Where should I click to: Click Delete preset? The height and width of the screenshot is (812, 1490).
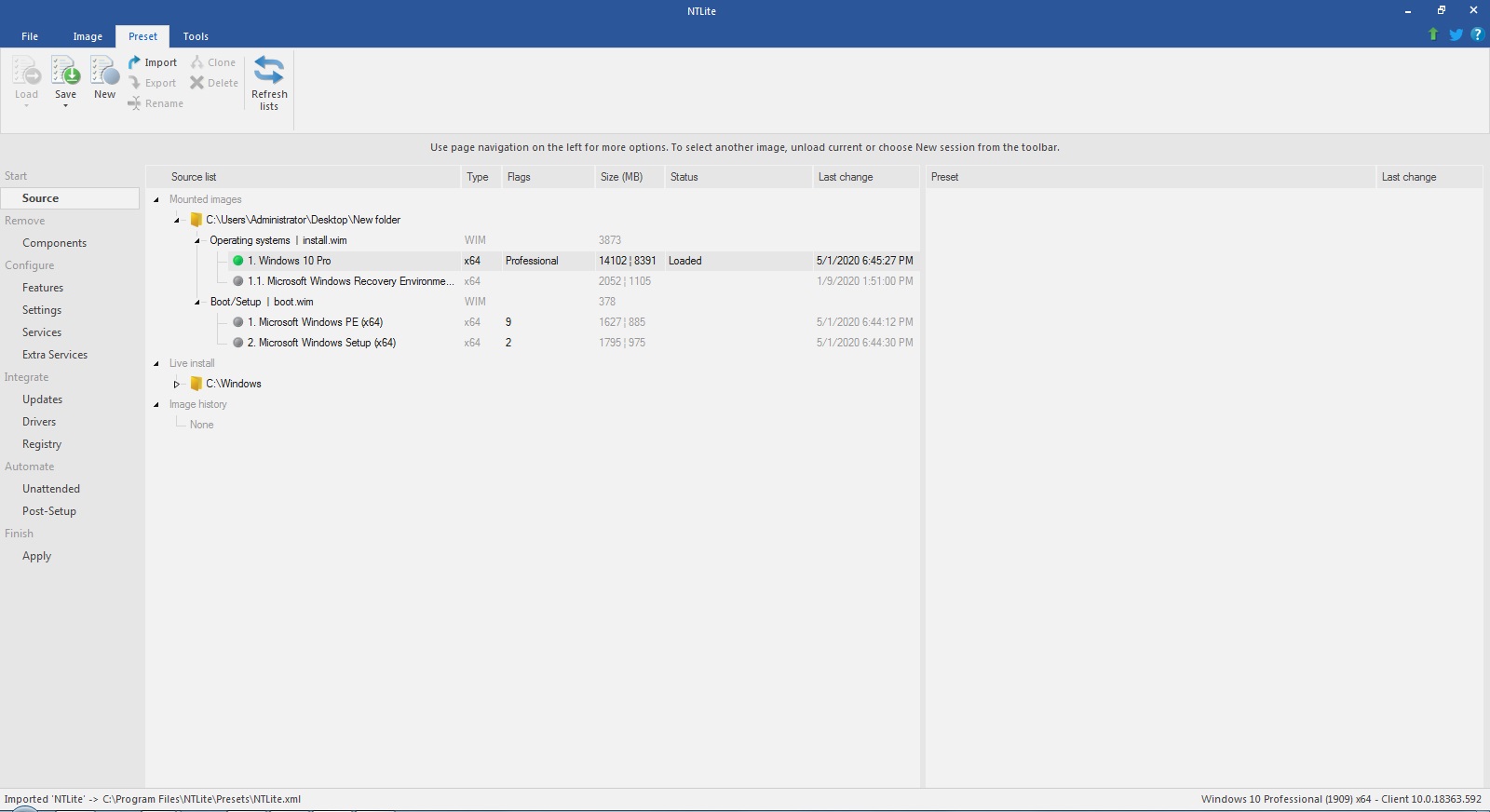pos(214,83)
